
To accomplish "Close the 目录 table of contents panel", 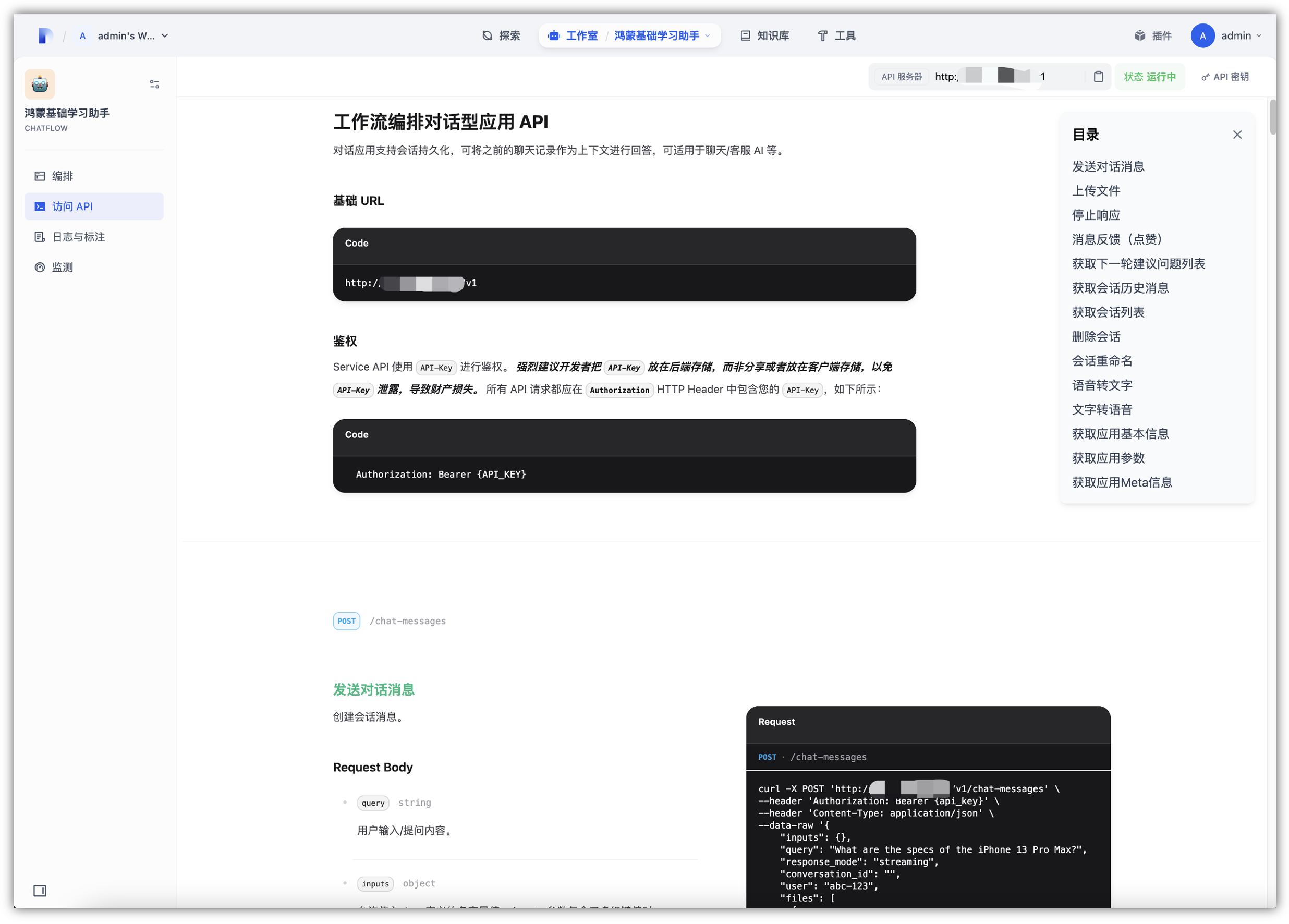I will tap(1237, 135).
